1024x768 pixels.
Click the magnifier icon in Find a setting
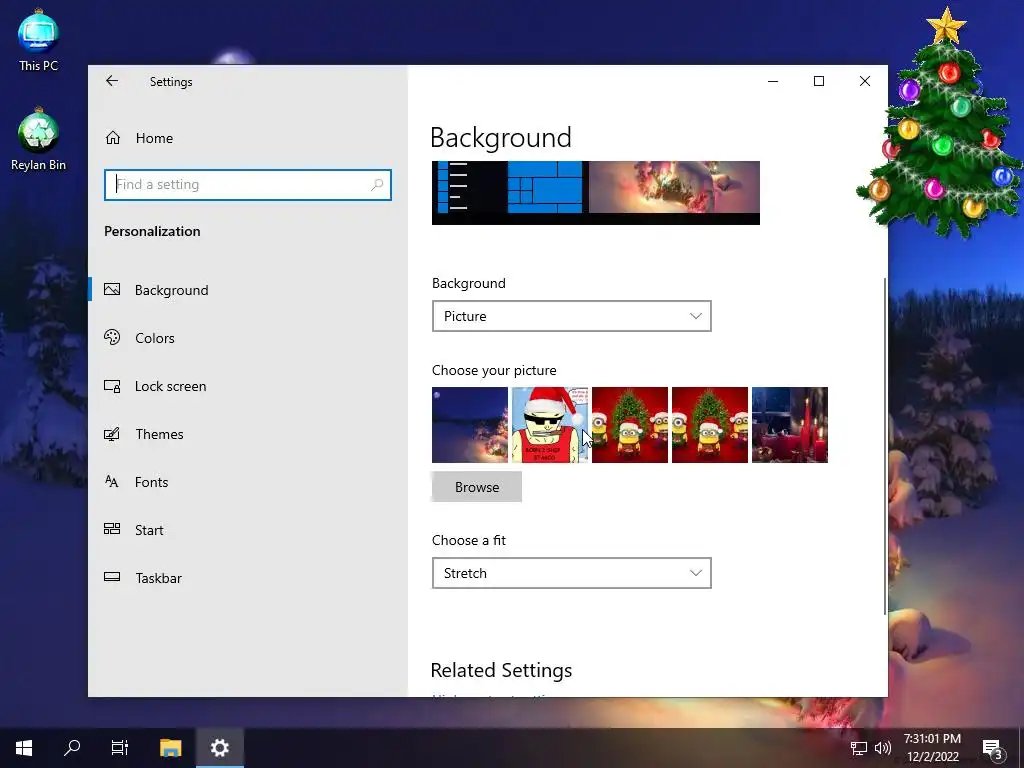(377, 185)
